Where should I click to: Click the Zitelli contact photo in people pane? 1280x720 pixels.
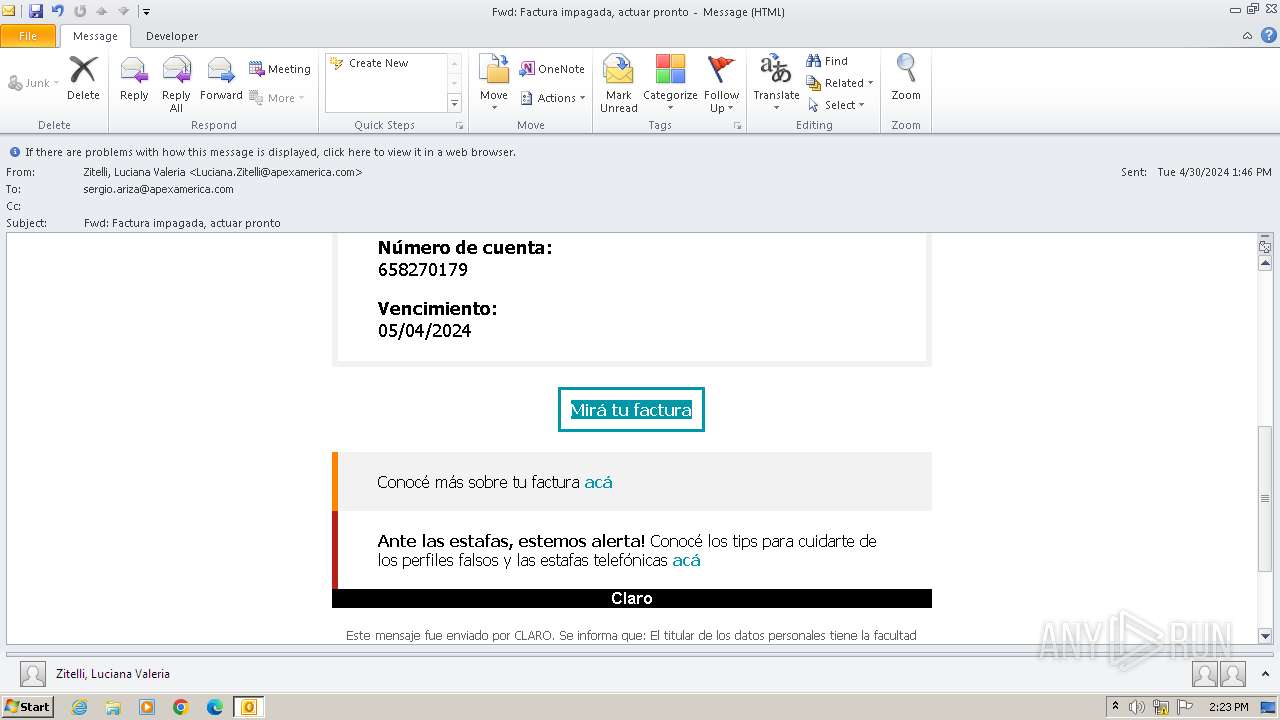click(x=33, y=674)
